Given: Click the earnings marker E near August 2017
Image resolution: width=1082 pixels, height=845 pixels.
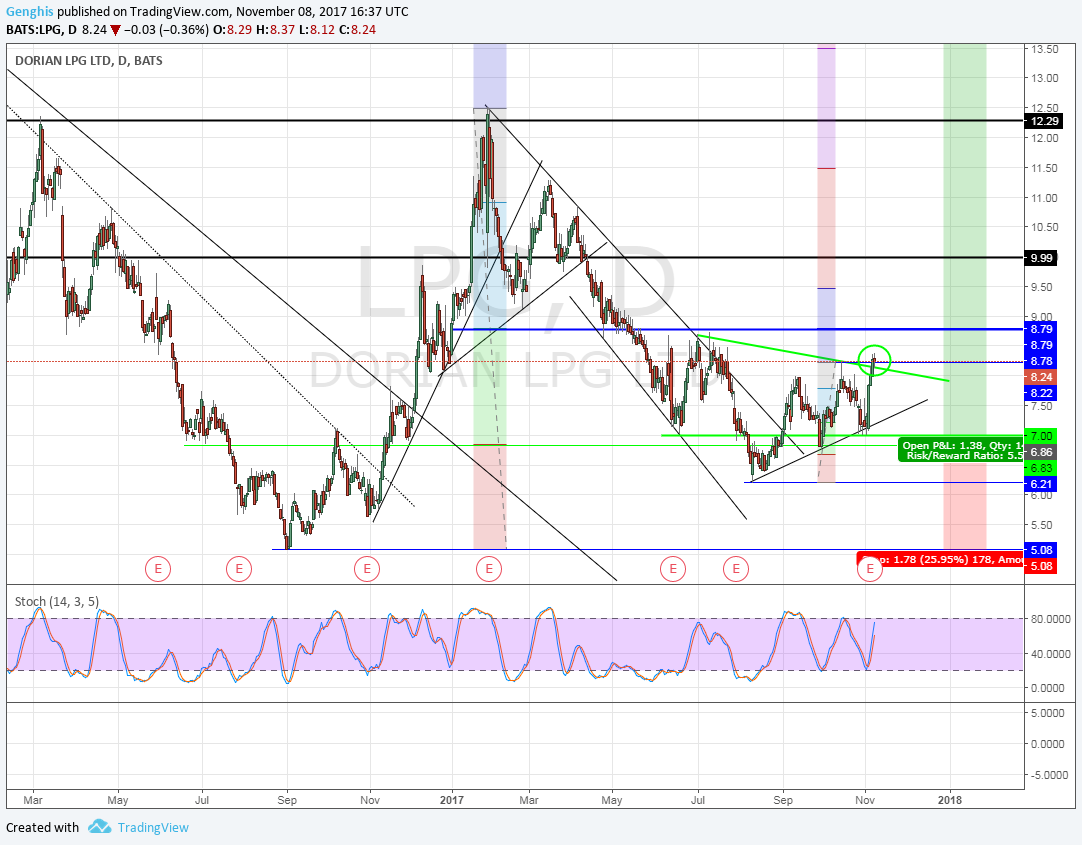Looking at the screenshot, I should (736, 569).
